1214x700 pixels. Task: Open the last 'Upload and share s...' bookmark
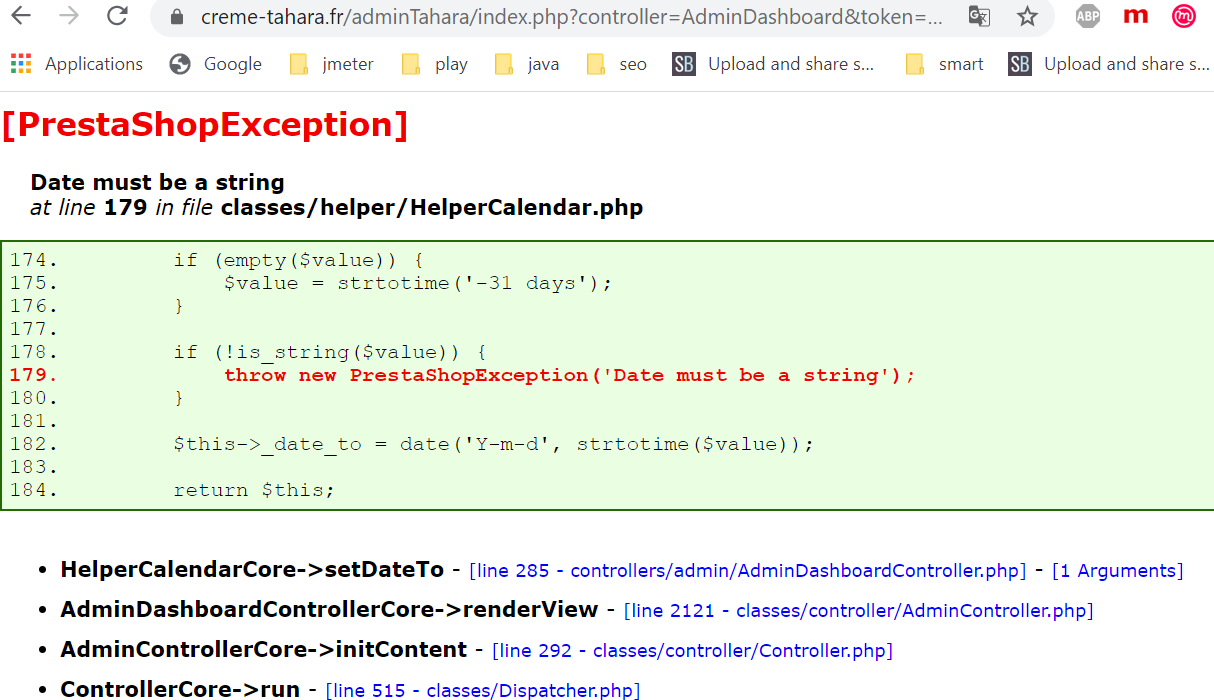pos(1110,64)
